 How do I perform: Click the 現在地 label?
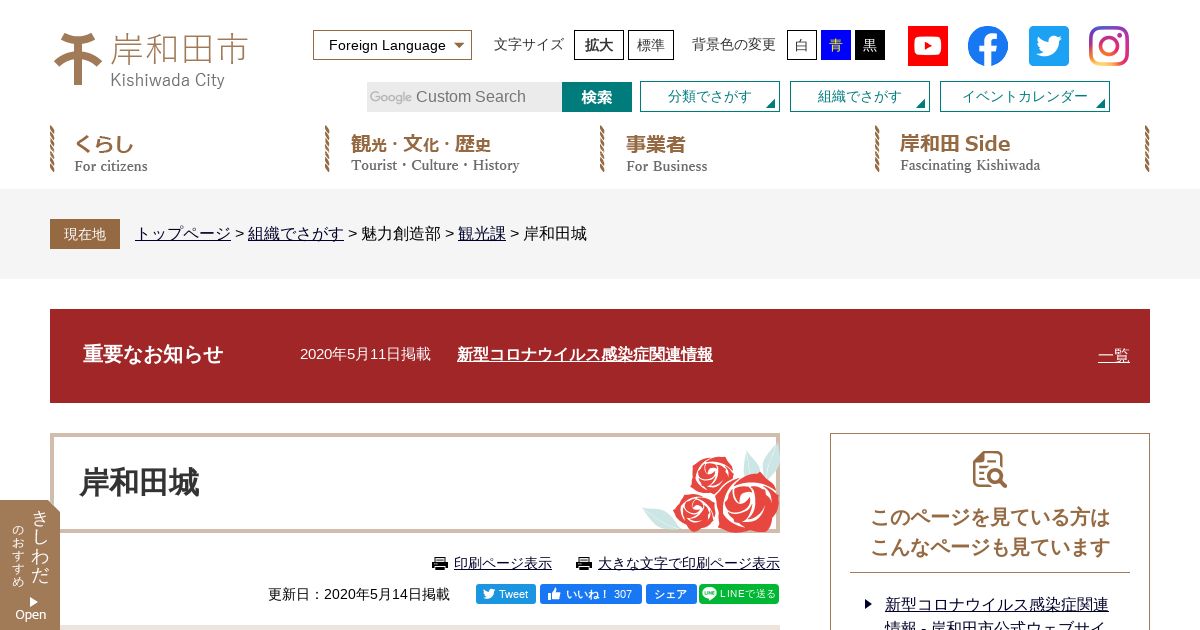(85, 234)
